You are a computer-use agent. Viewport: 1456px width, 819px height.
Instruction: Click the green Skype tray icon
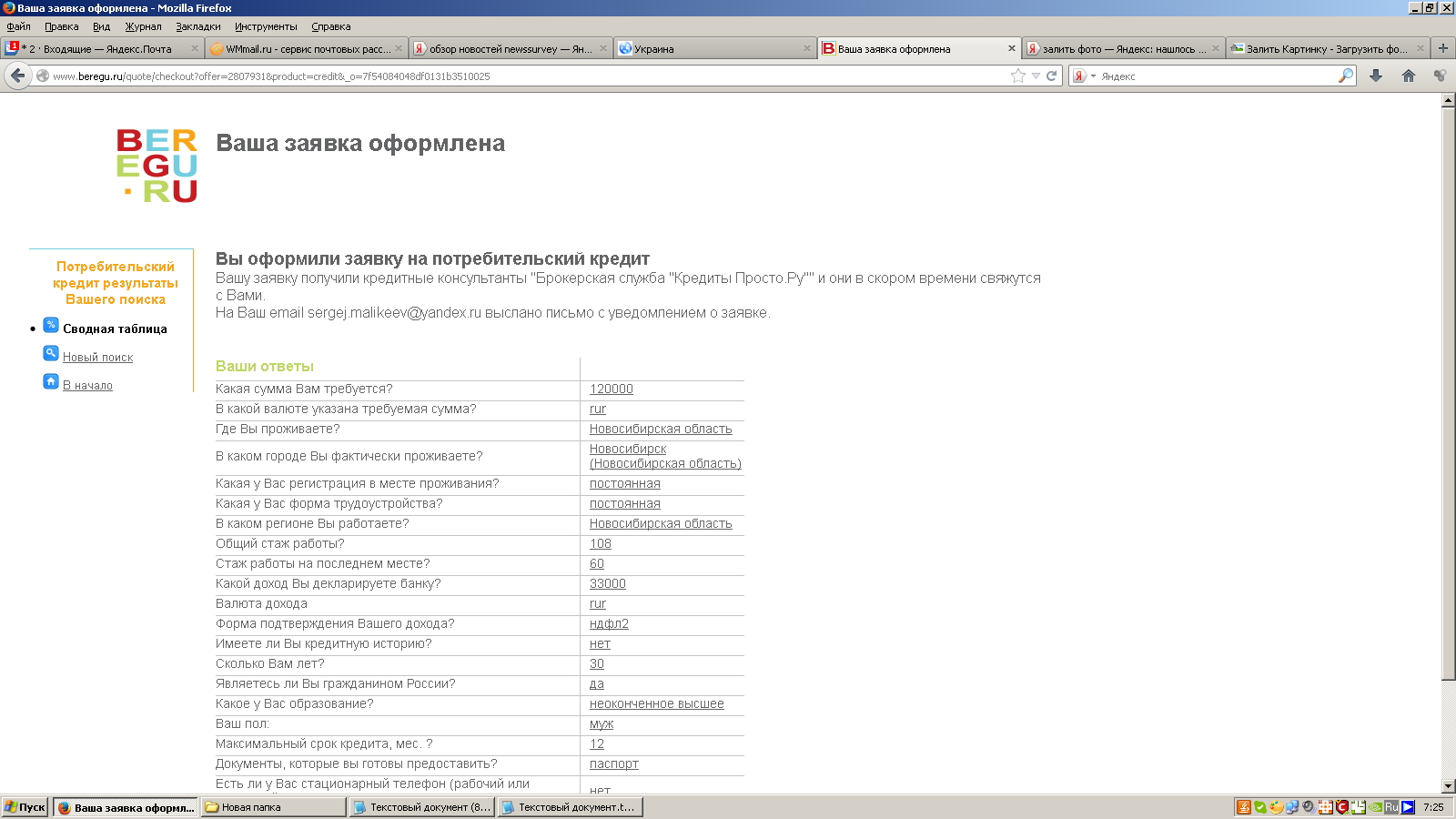(1260, 807)
